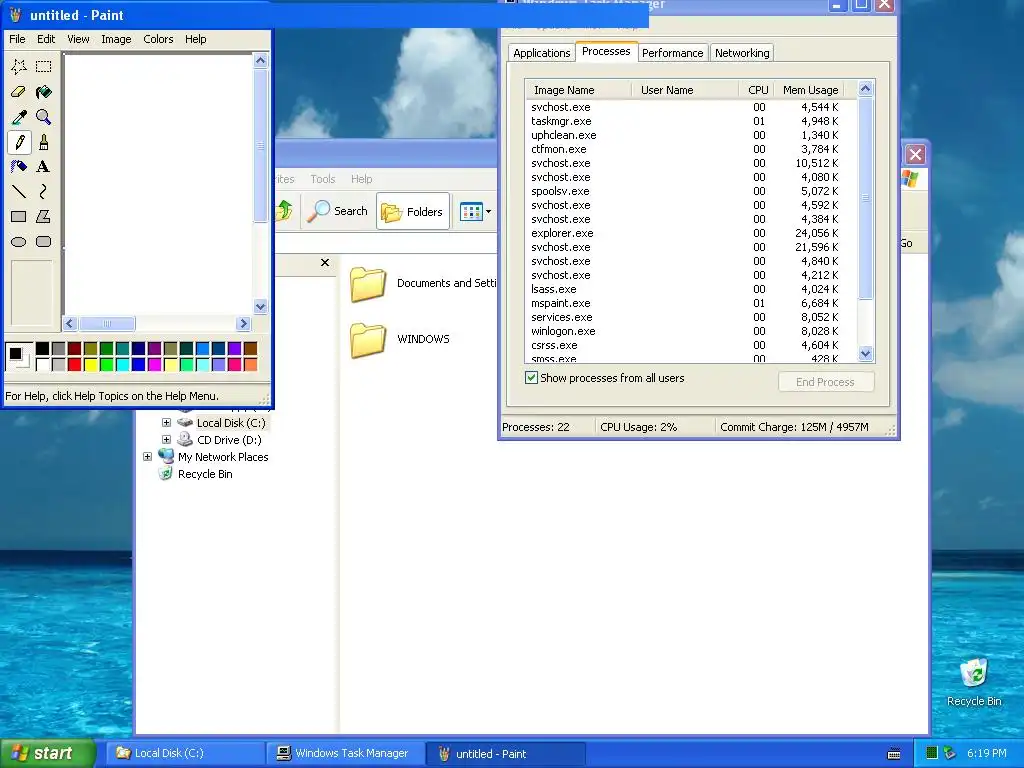The width and height of the screenshot is (1024, 768).
Task: Click the system tray clock showing 6:19 PM
Action: click(987, 754)
